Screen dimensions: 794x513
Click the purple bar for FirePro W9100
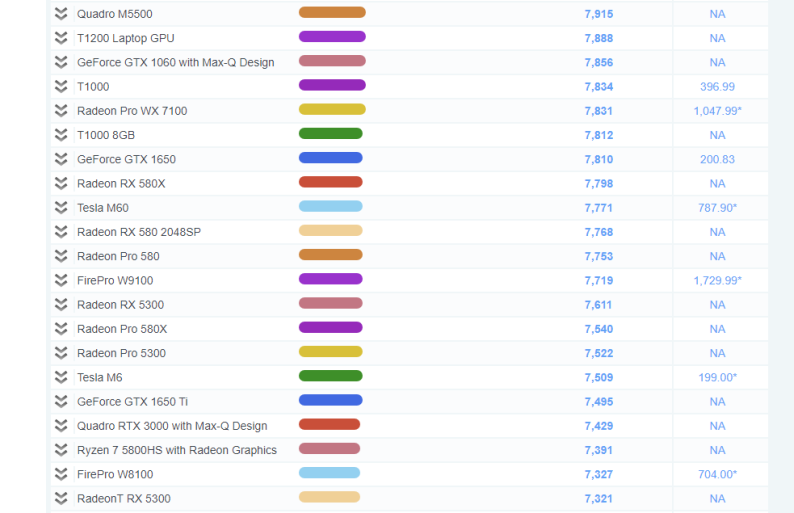click(331, 279)
